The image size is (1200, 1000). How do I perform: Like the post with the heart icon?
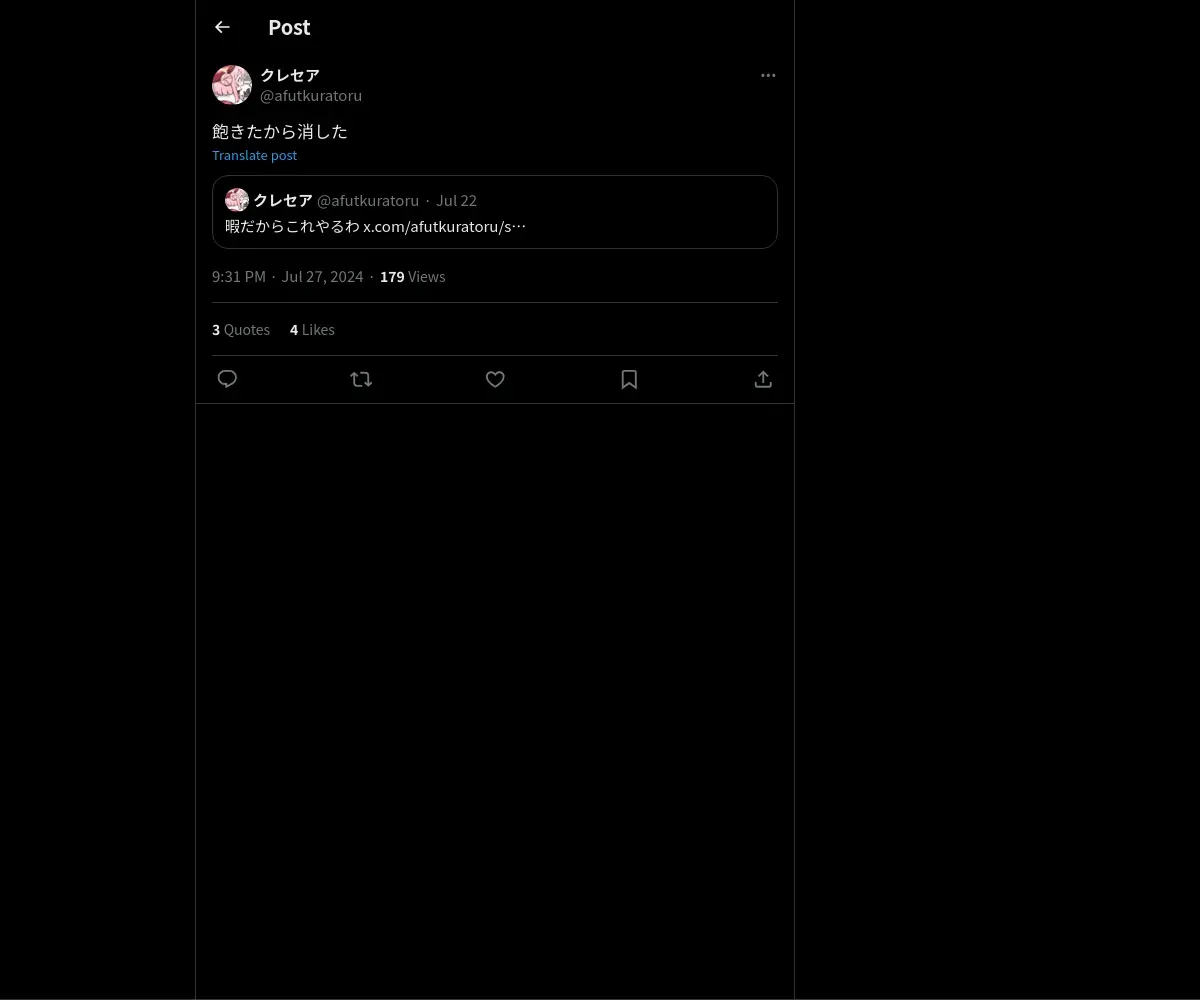point(495,379)
